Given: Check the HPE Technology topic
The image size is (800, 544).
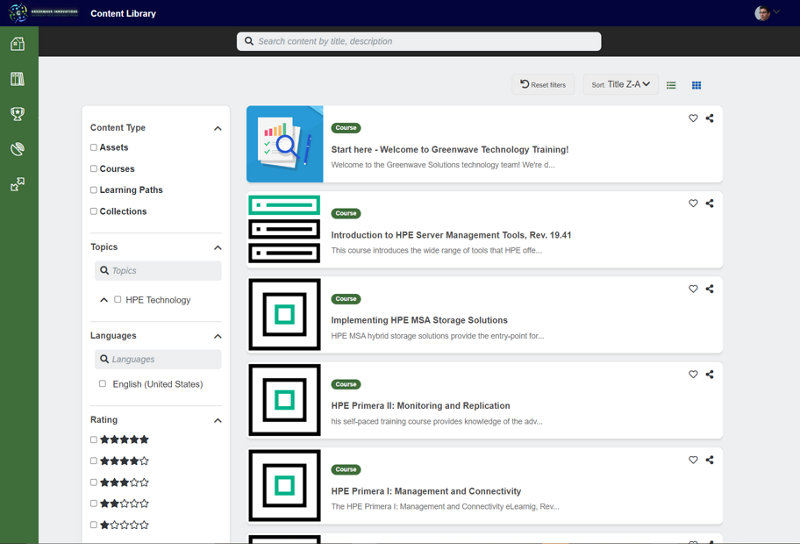Looking at the screenshot, I should [117, 300].
